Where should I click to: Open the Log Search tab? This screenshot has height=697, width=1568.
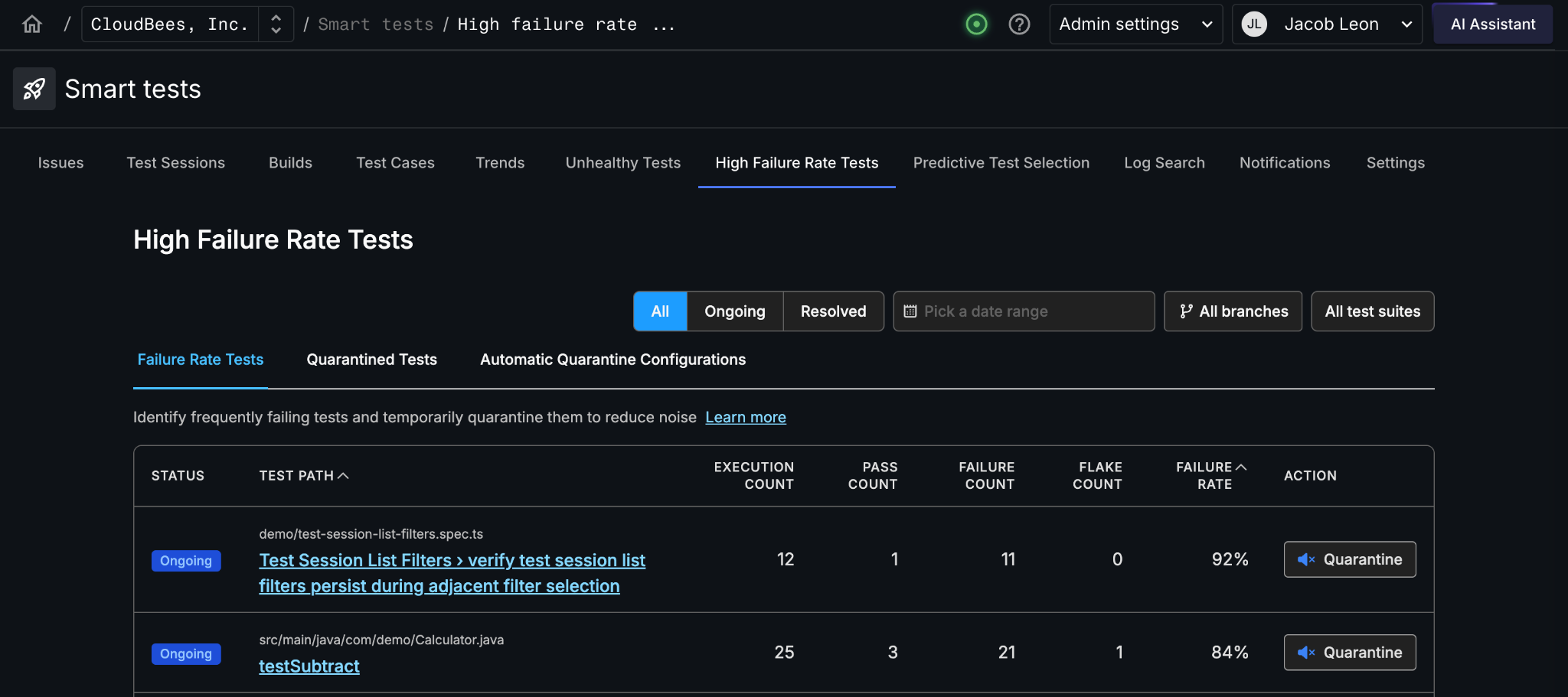click(1165, 163)
